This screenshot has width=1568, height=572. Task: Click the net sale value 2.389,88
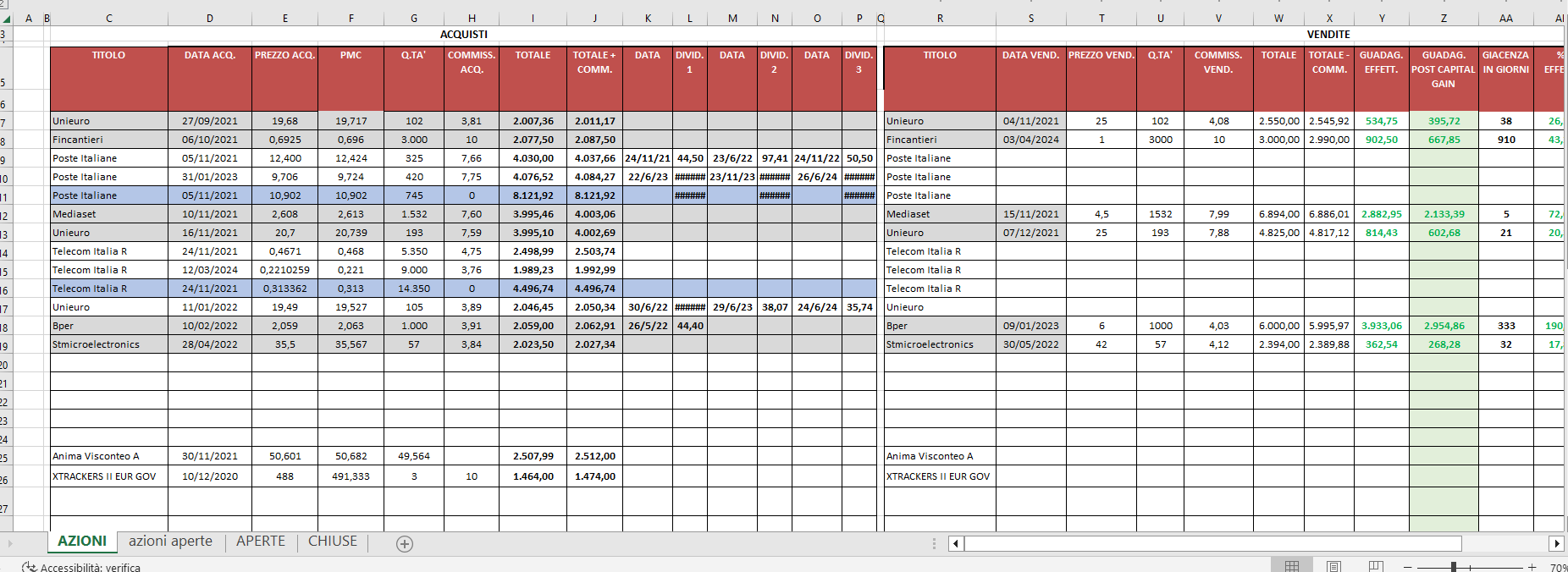tap(1328, 344)
